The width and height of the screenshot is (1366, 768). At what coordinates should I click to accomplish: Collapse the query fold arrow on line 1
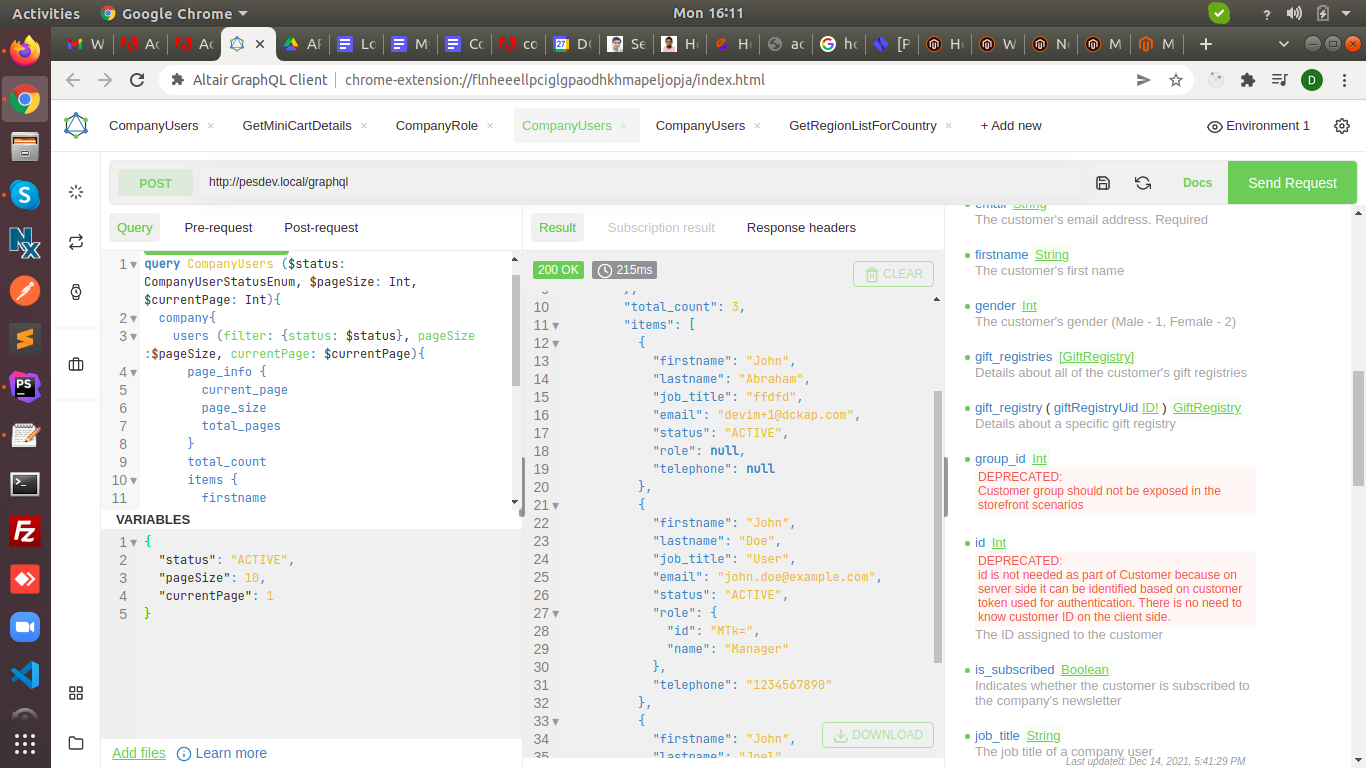[134, 265]
